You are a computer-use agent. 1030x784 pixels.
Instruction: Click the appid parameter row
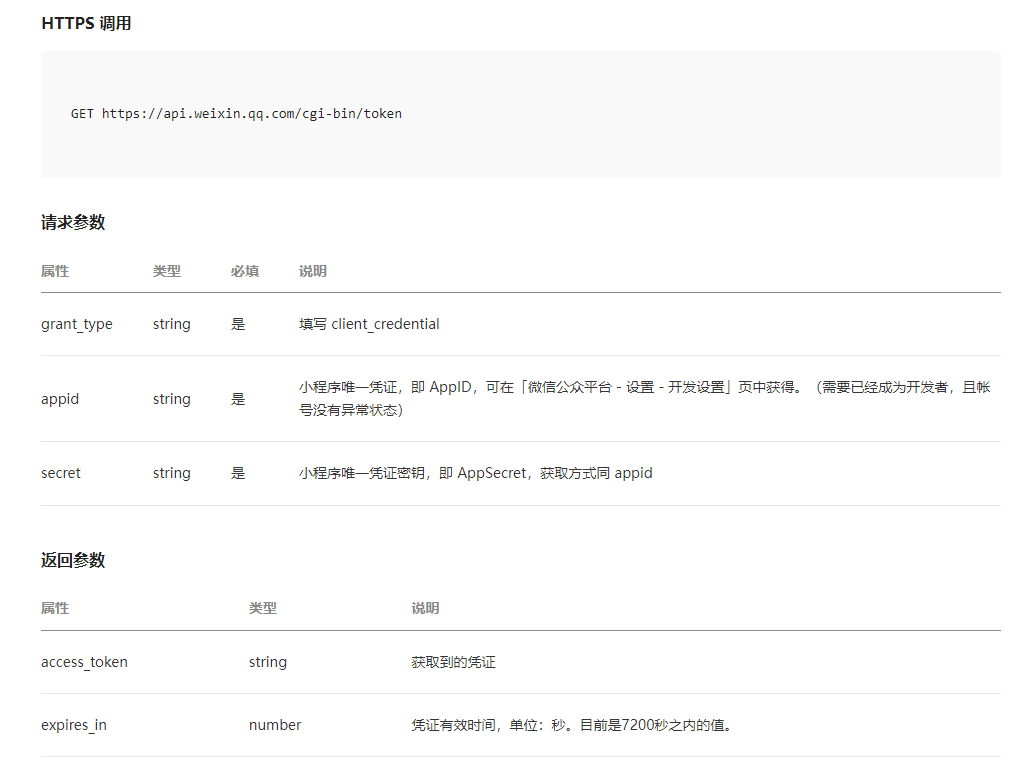click(x=60, y=398)
